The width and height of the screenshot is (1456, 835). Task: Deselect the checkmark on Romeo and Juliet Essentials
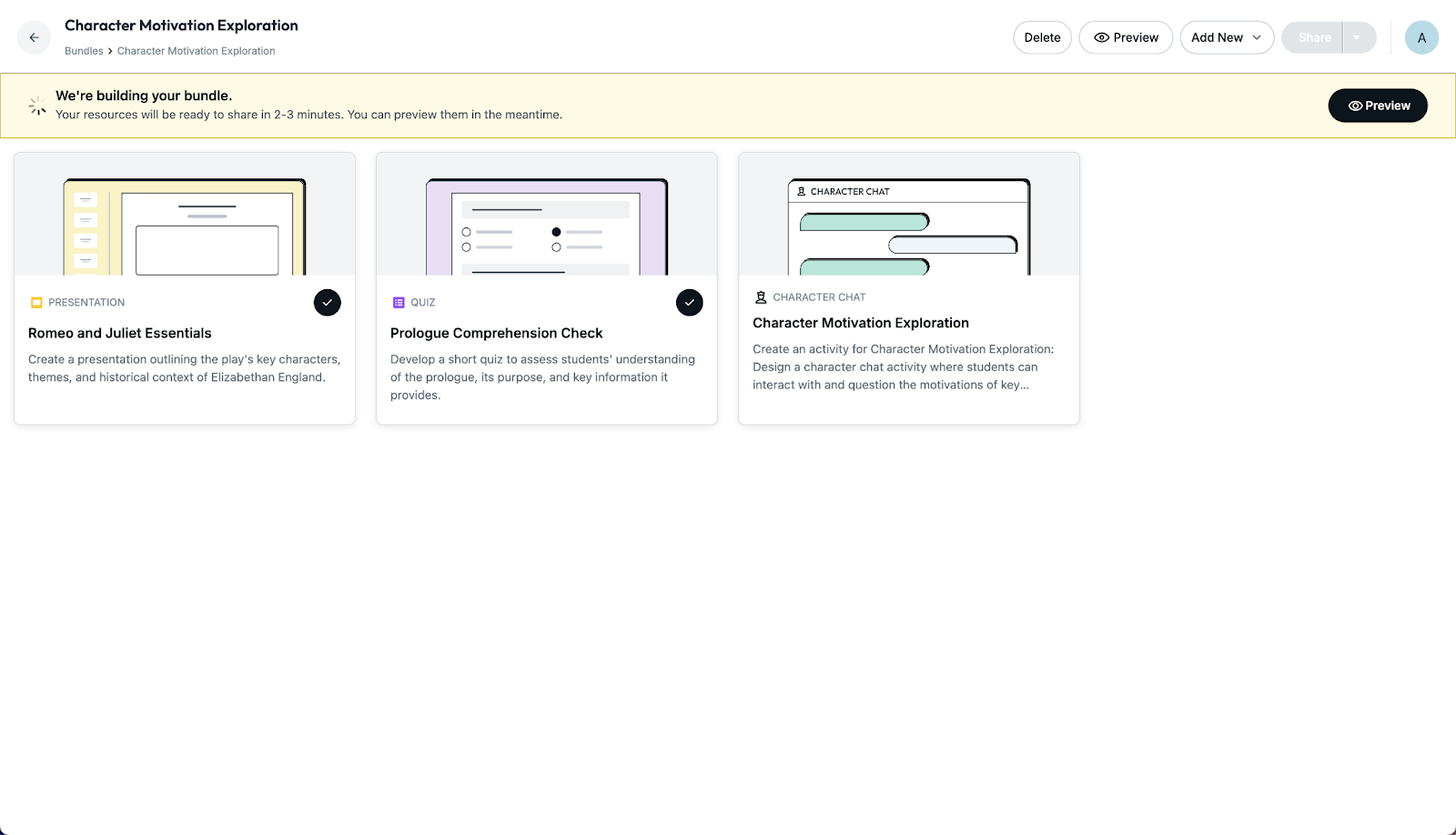[x=328, y=302]
